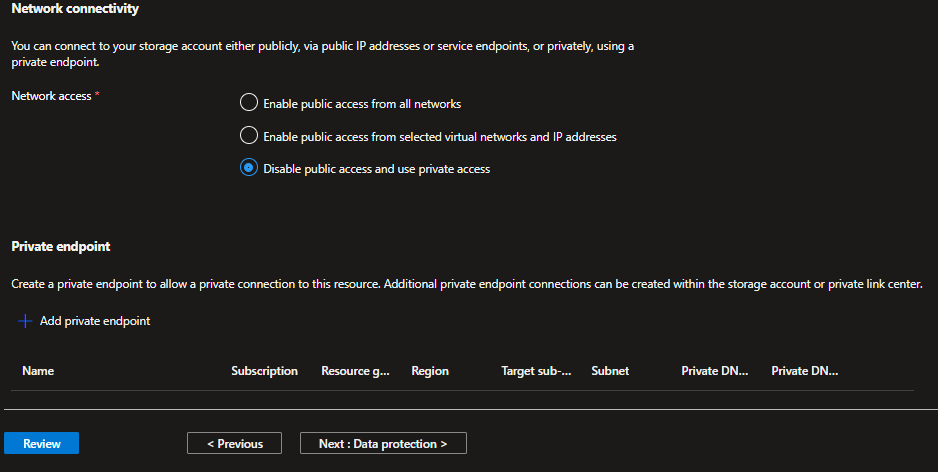Screen dimensions: 938x472
Task: Click the Network access field label
Action: (52, 95)
